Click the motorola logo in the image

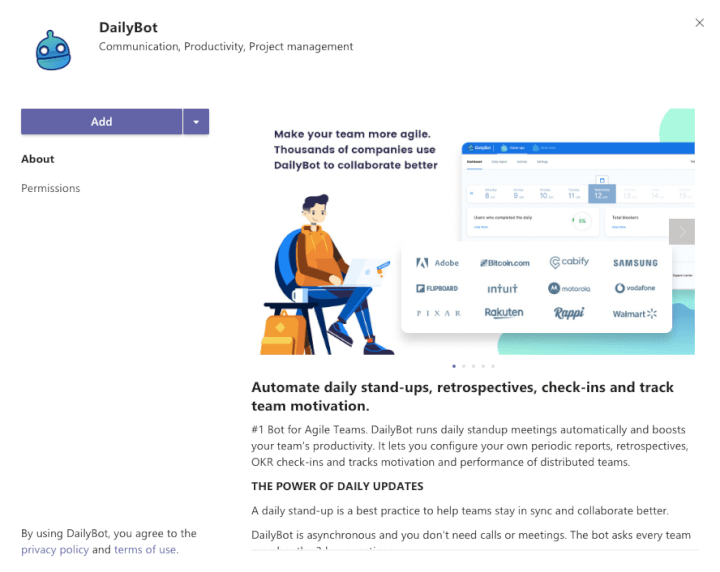[x=569, y=288]
